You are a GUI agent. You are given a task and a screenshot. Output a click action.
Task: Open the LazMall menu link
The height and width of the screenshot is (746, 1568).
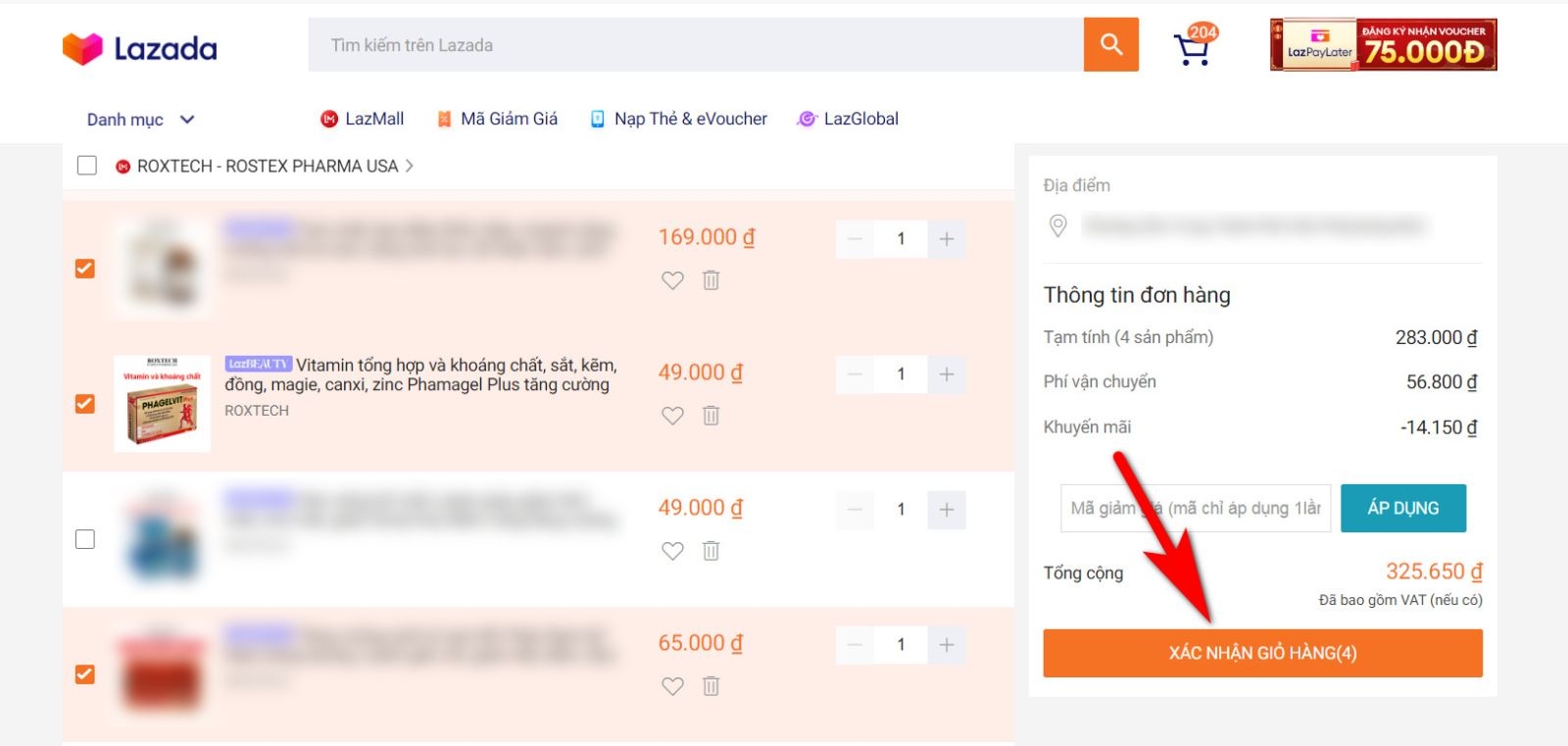[x=374, y=119]
